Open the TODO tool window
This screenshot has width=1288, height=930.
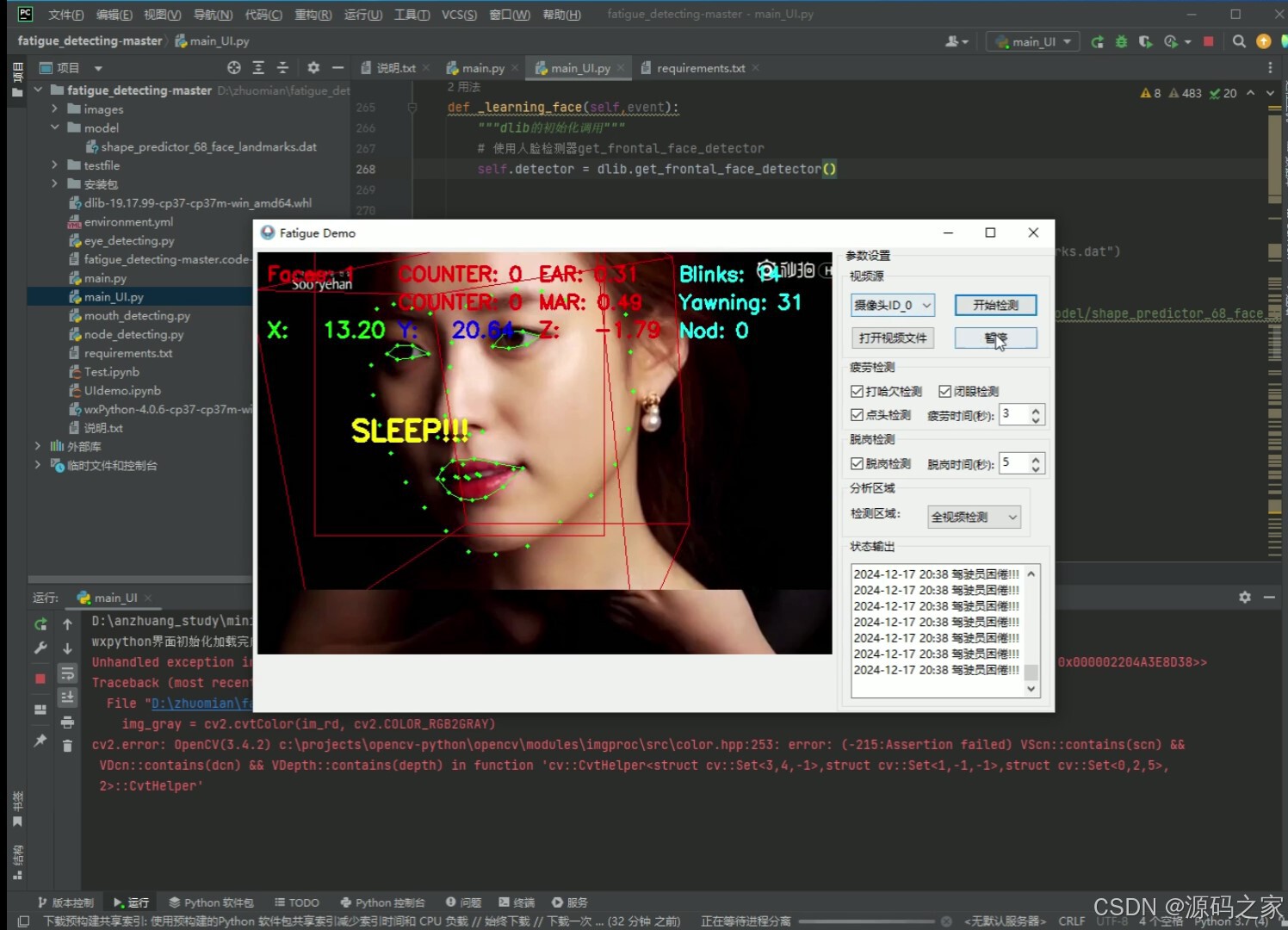pyautogui.click(x=297, y=902)
